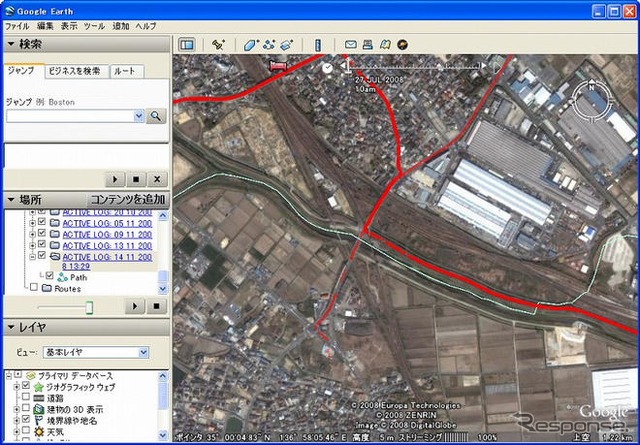The height and width of the screenshot is (445, 640).
Task: Add an image overlay from toolbar
Action: [x=287, y=44]
